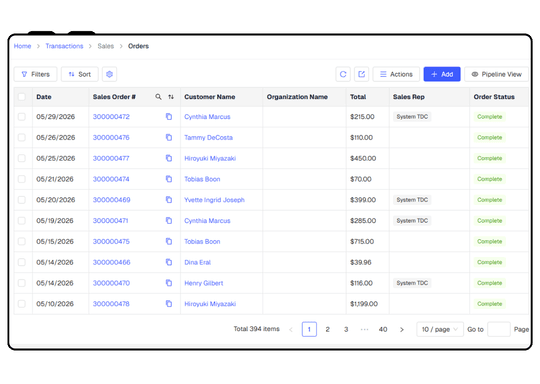This screenshot has height=384, width=540.
Task: Select the row dated 05/26/2026
Action: (22, 137)
